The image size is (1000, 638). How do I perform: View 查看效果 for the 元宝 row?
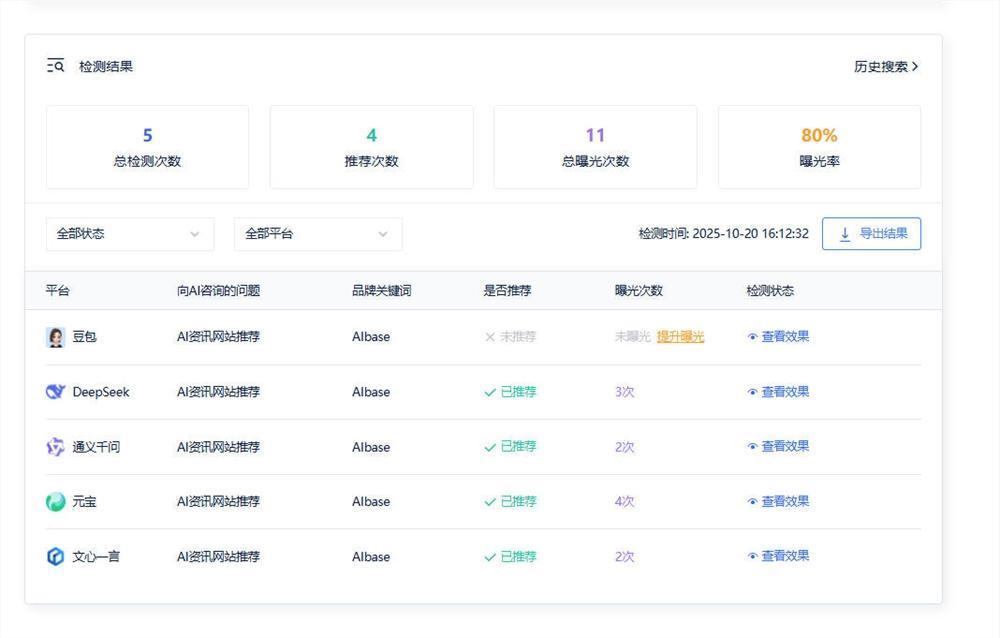click(784, 502)
